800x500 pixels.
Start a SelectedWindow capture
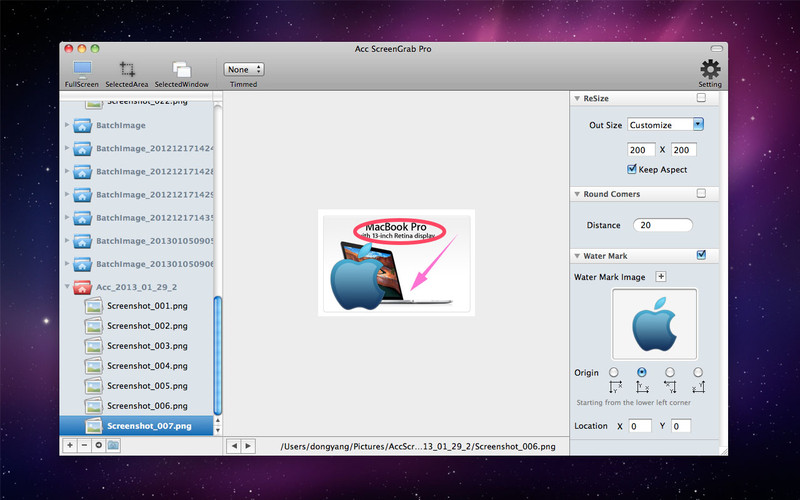182,74
